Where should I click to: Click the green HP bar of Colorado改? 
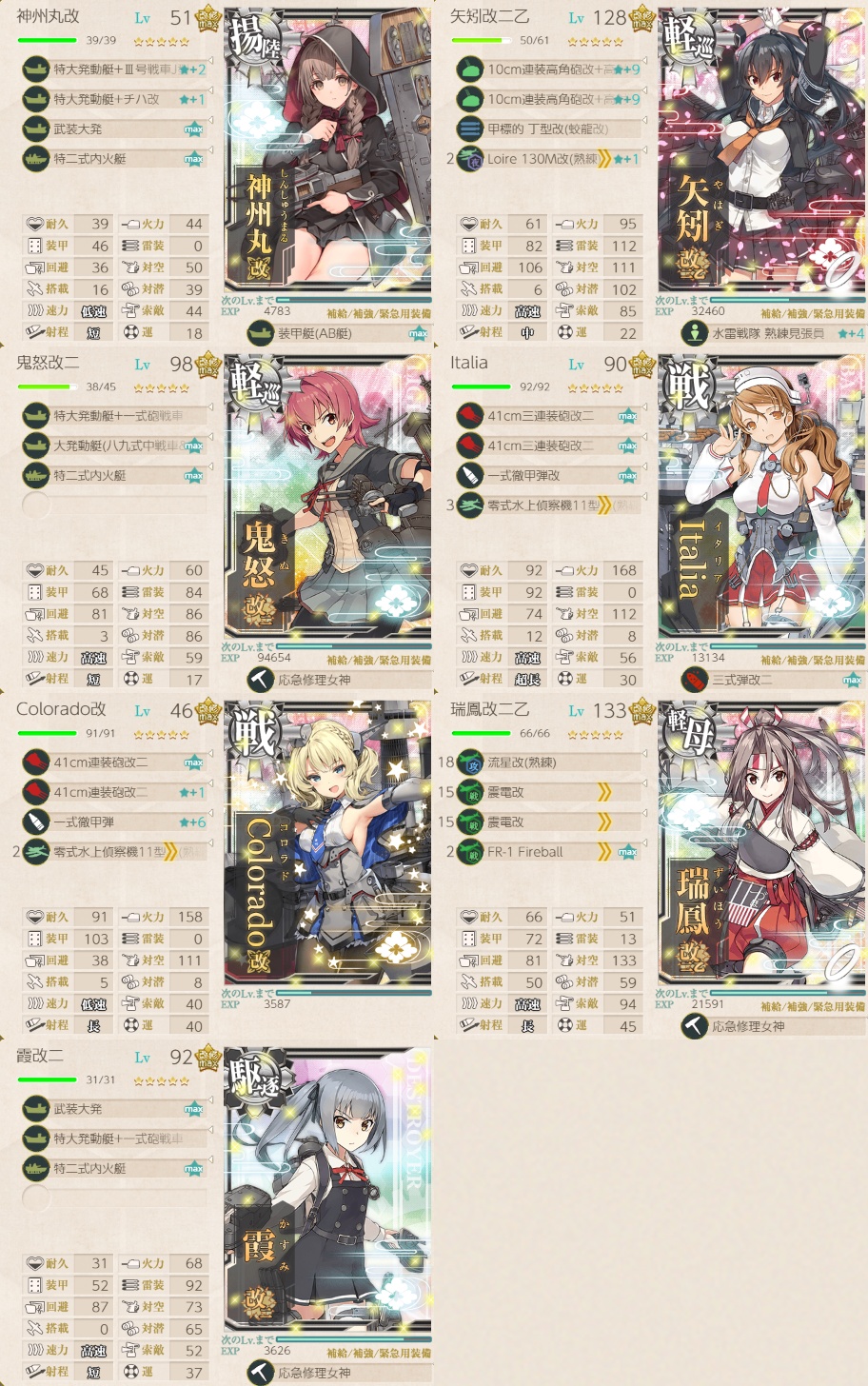click(x=48, y=733)
